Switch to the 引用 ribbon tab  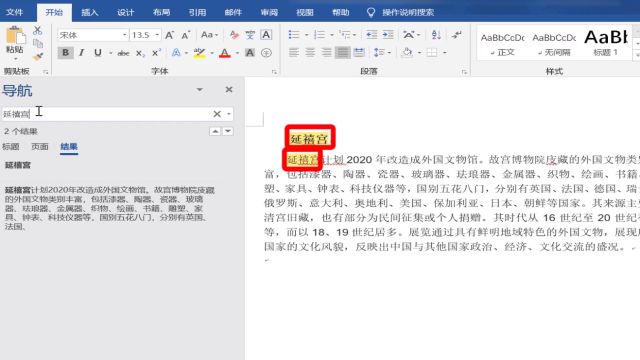point(197,13)
